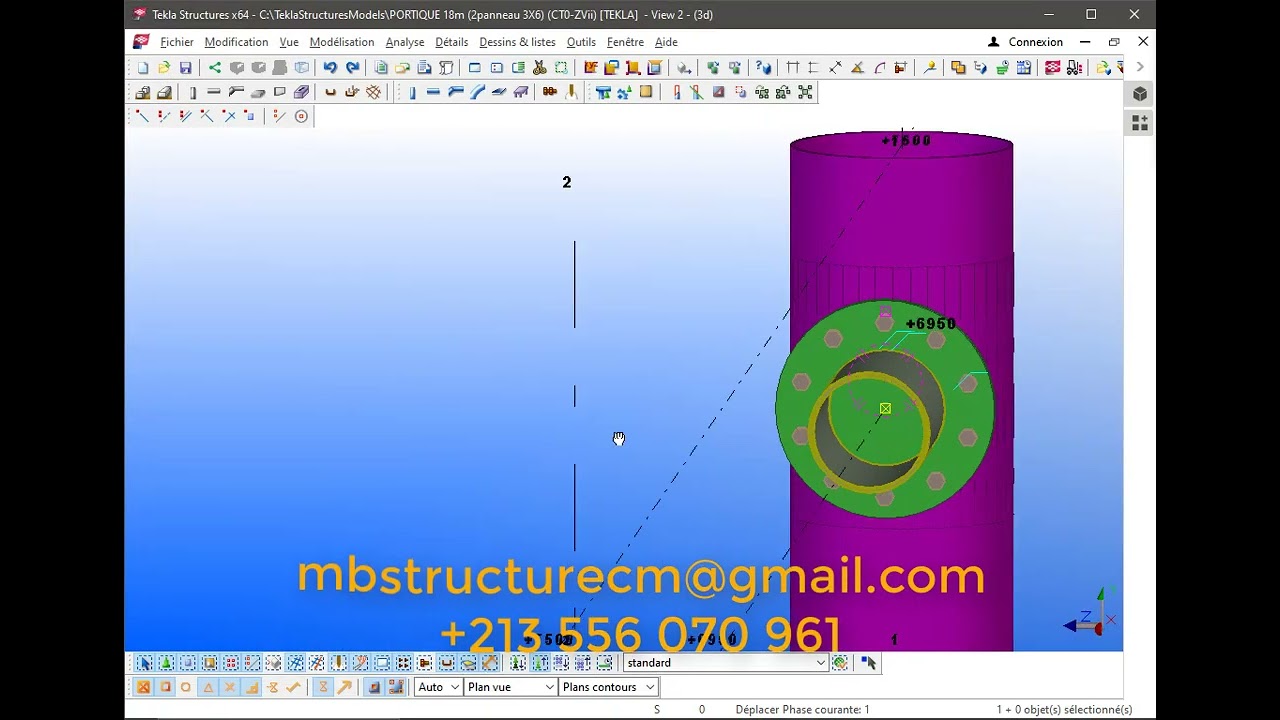Viewport: 1280px width, 720px height.
Task: Toggle snap to midpoints triangle switch
Action: click(208, 687)
